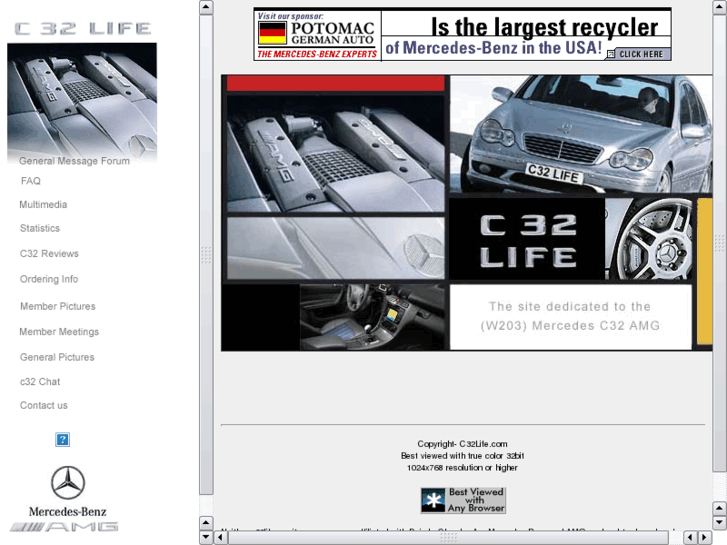View C32 Reviews
727x545 pixels.
(x=49, y=254)
